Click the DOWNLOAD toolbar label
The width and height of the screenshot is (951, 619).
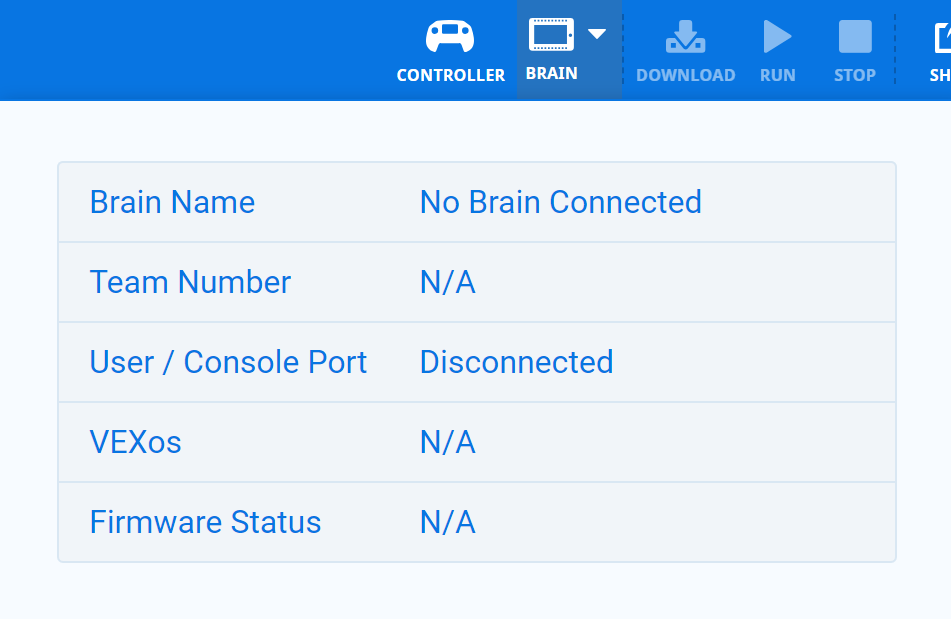click(685, 75)
